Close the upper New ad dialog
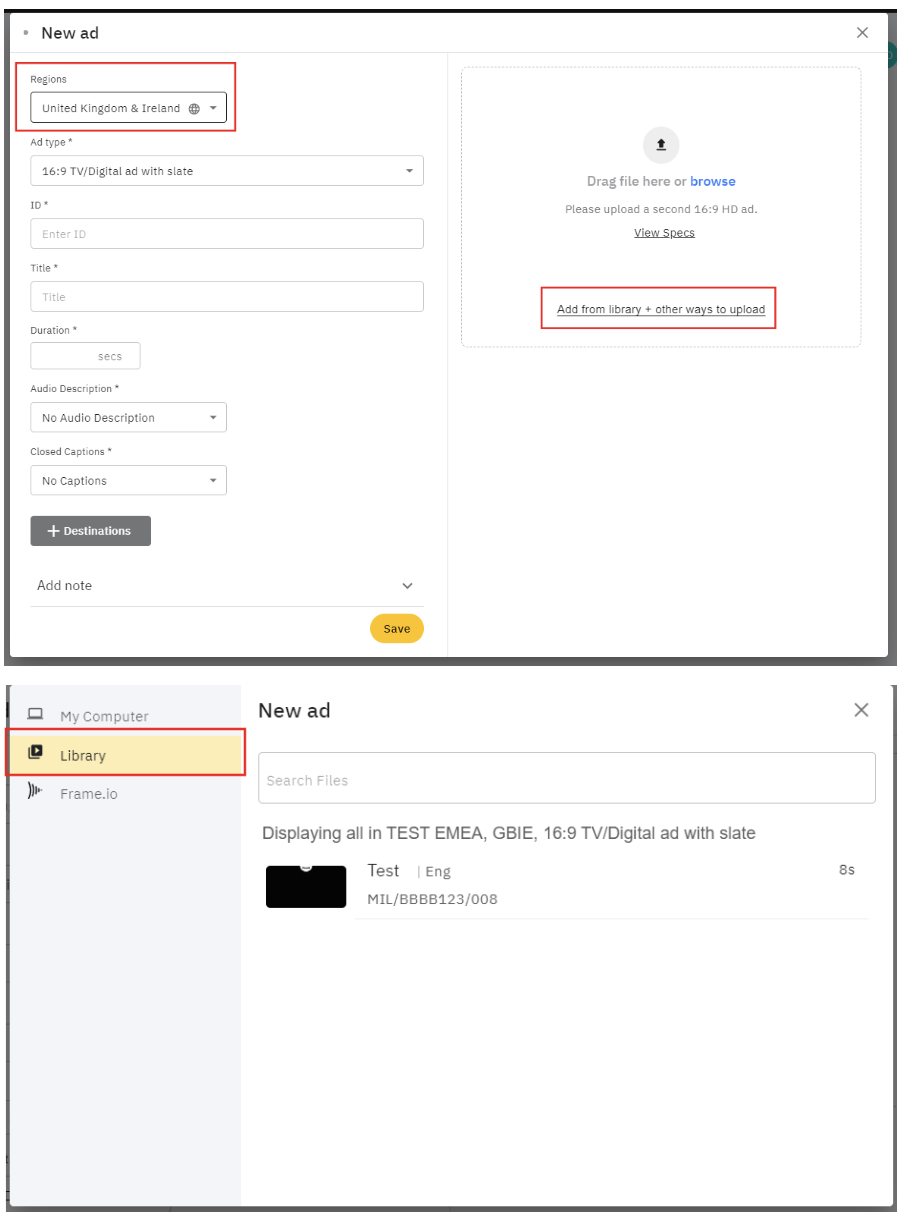This screenshot has width=900, height=1212. (x=862, y=33)
